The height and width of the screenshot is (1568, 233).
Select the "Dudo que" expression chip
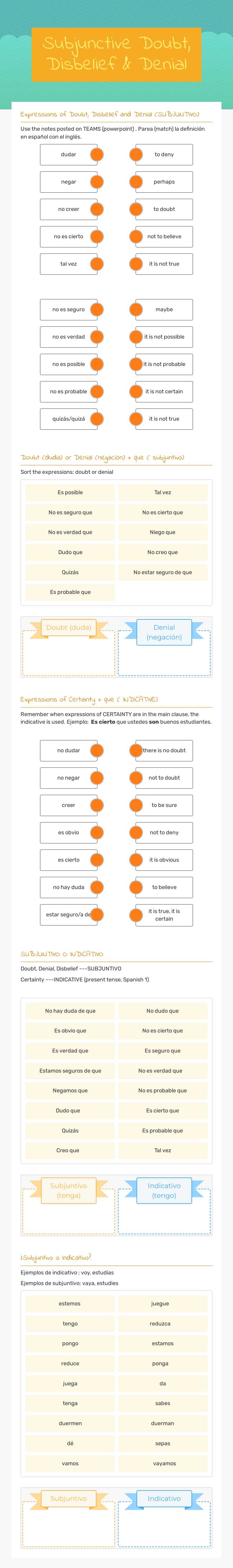click(x=71, y=552)
